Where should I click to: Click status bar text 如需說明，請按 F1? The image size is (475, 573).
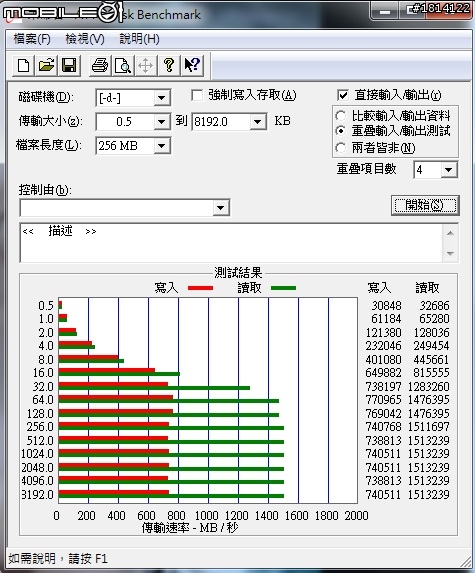58,559
